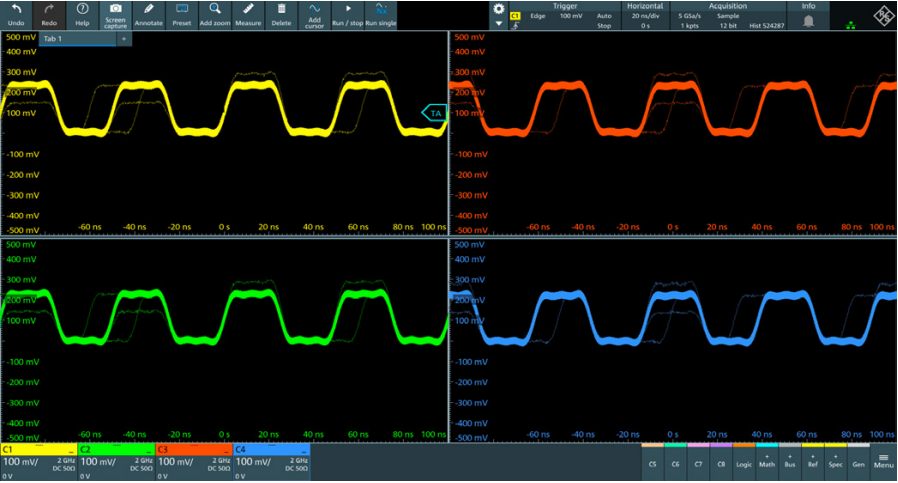The image size is (898, 483).
Task: Enable channel C6
Action: point(675,462)
